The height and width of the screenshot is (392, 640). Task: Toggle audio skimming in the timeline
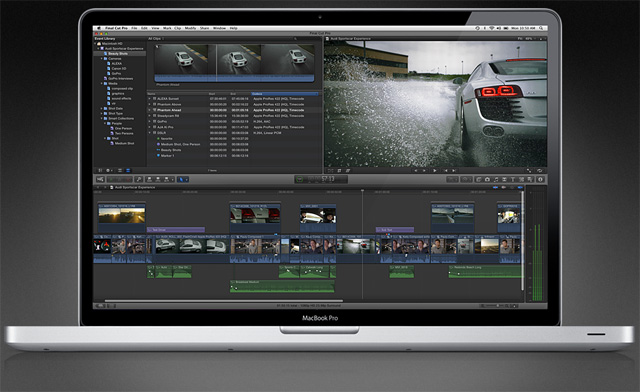tap(503, 187)
